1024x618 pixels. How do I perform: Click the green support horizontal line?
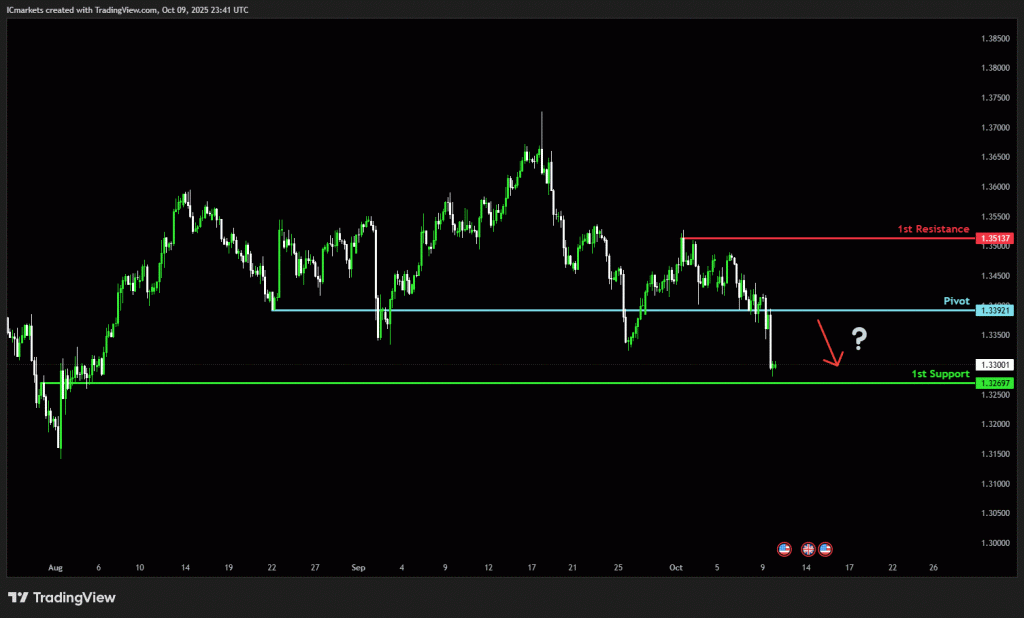click(x=500, y=383)
